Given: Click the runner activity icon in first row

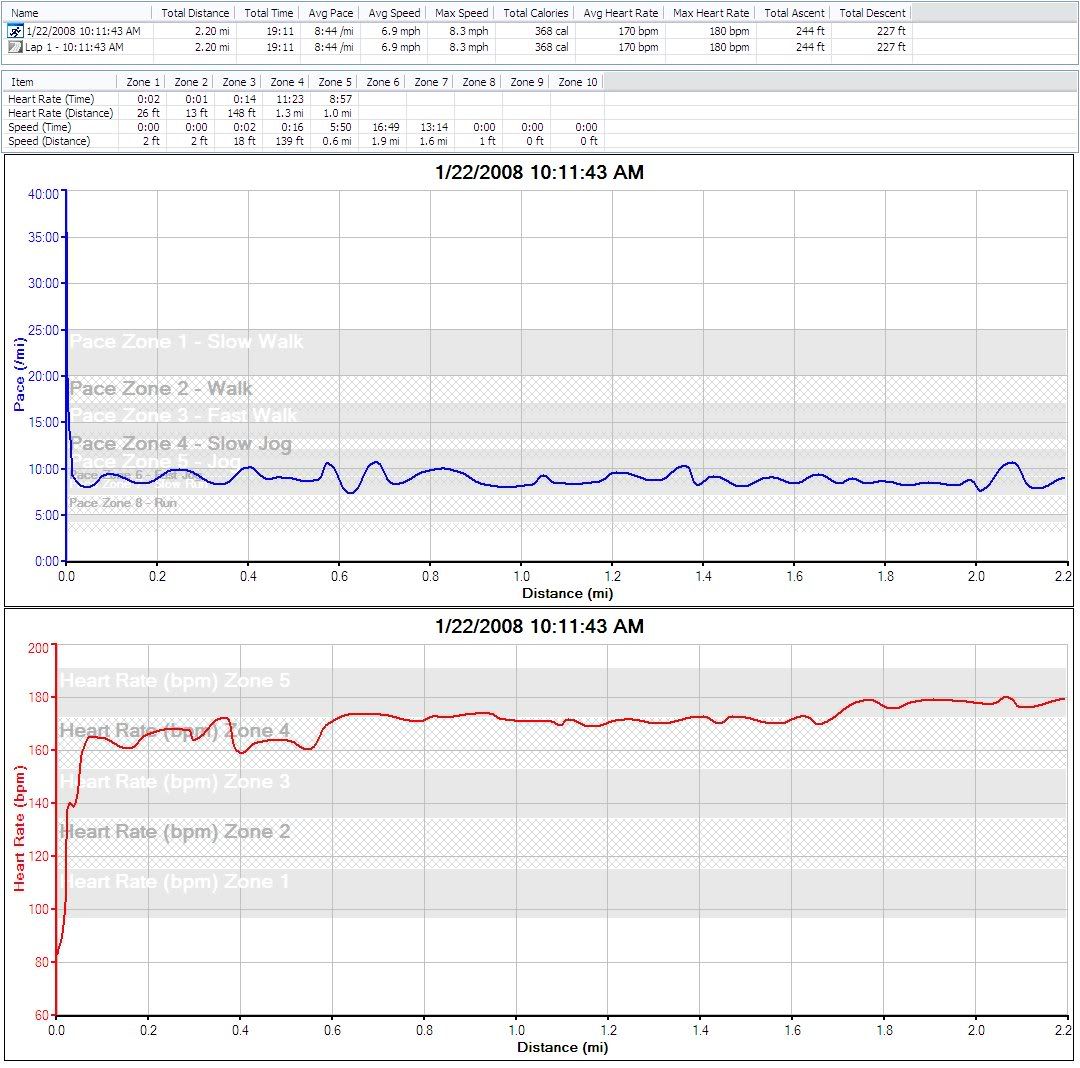Looking at the screenshot, I should point(14,31).
